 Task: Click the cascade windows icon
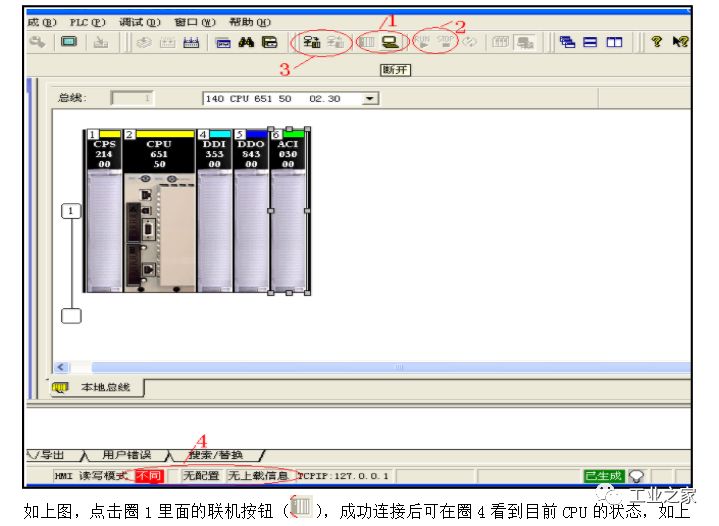point(567,42)
